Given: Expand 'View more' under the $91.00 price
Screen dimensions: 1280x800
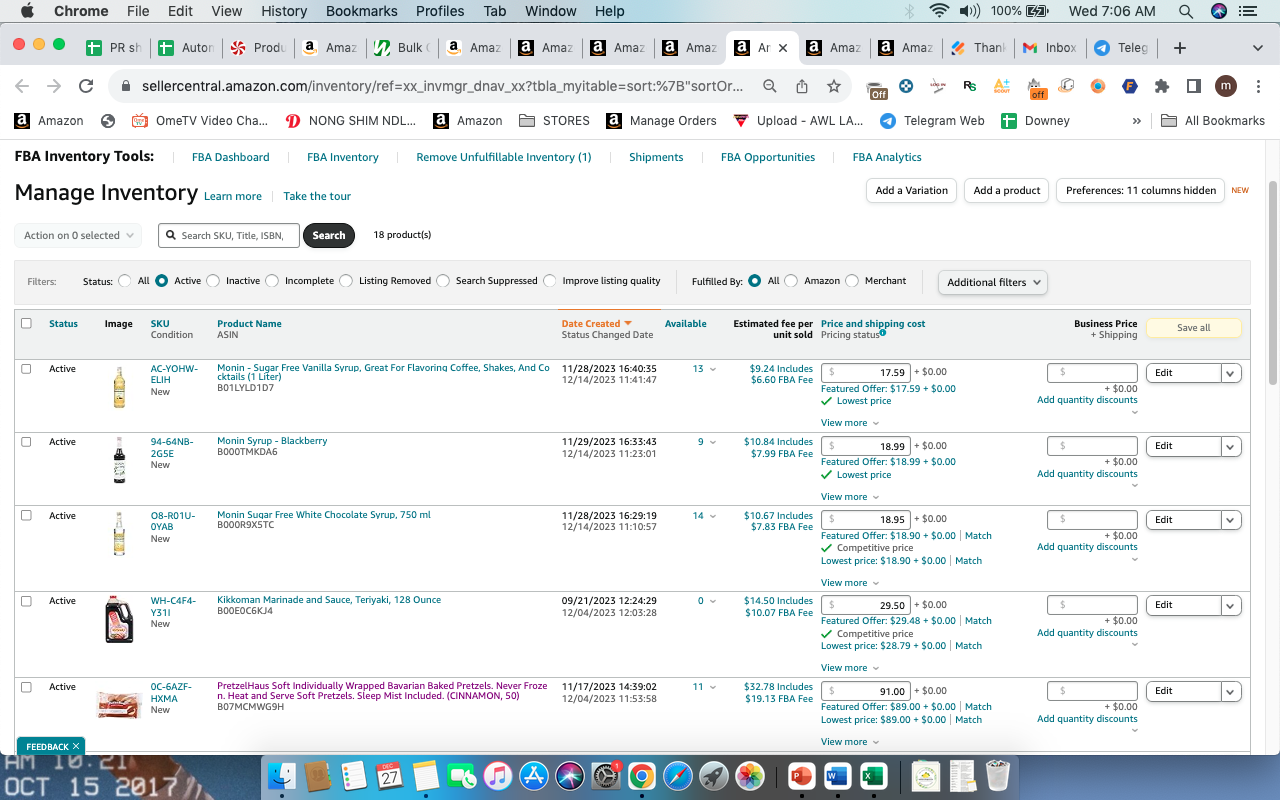Looking at the screenshot, I should [850, 742].
